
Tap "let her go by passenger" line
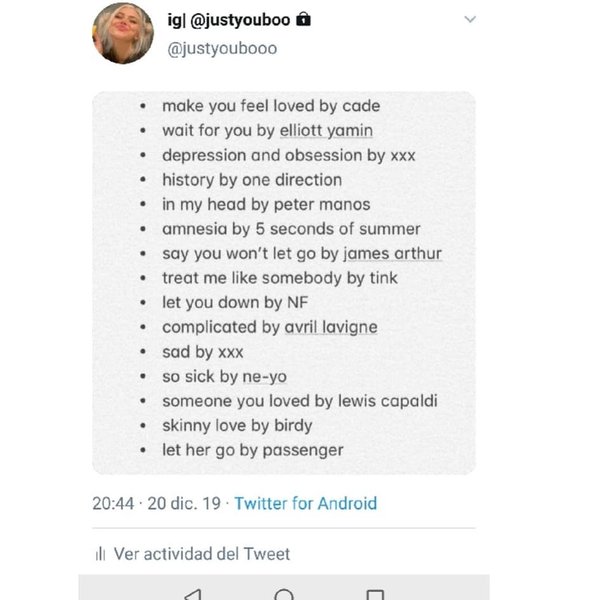click(252, 450)
